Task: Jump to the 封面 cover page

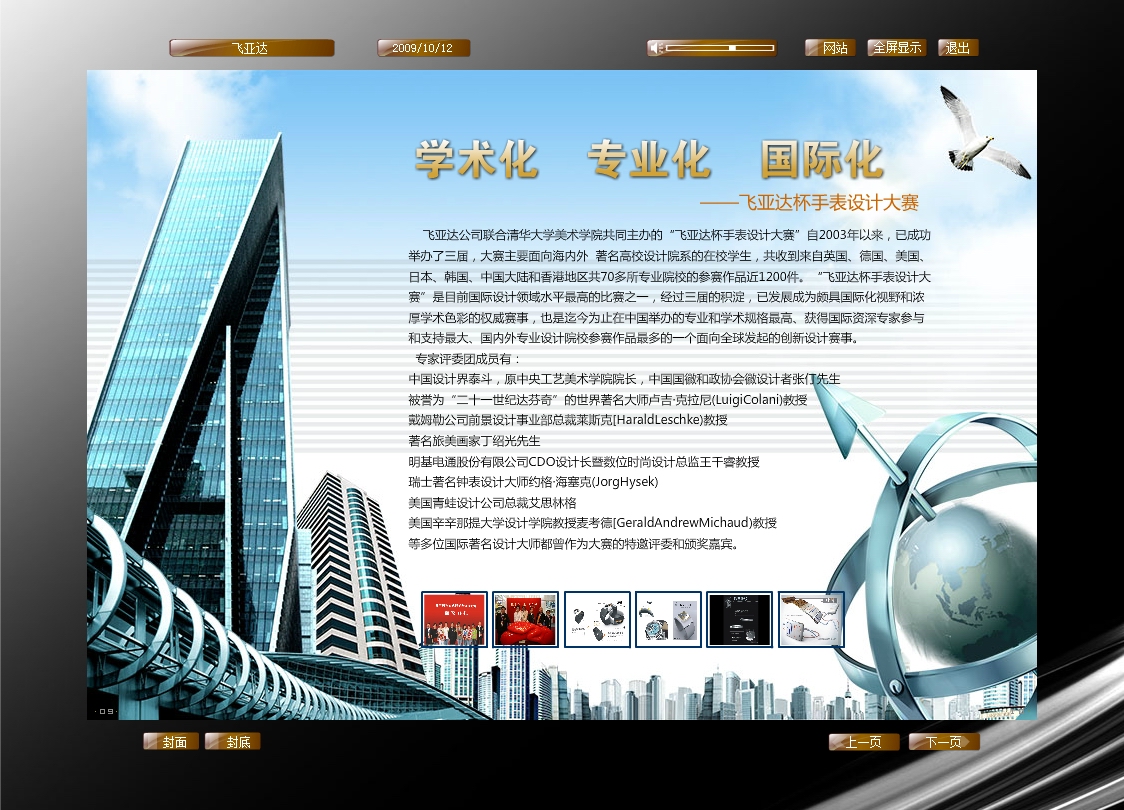Action: [171, 742]
